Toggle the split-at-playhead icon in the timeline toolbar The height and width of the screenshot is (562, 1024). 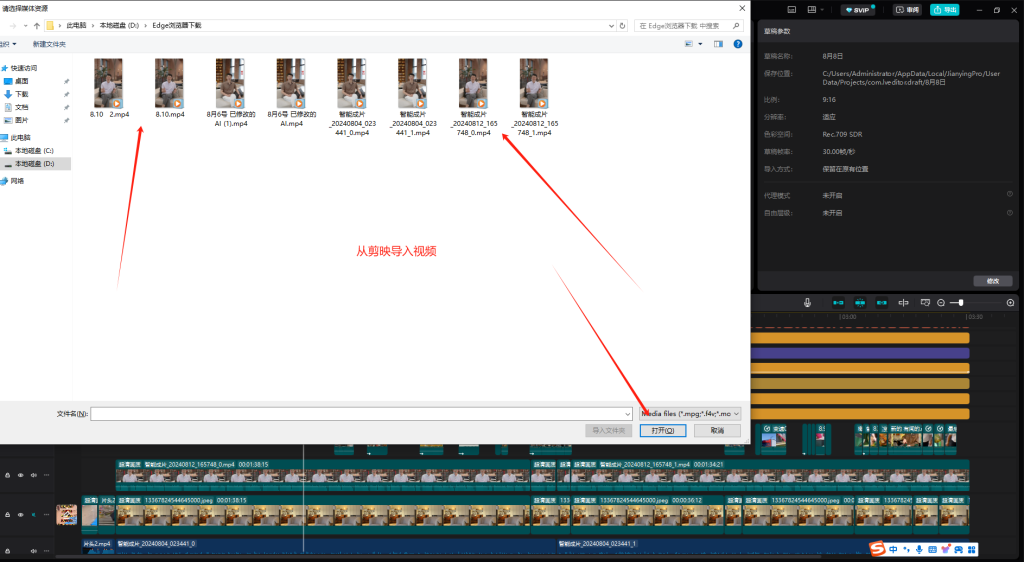tap(903, 303)
